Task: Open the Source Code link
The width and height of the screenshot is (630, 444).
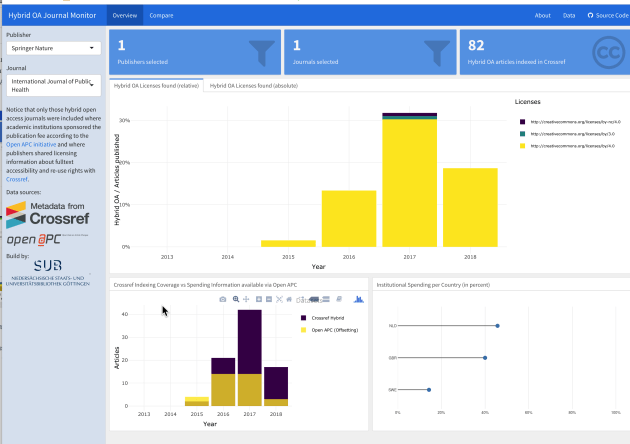Action: 607,16
